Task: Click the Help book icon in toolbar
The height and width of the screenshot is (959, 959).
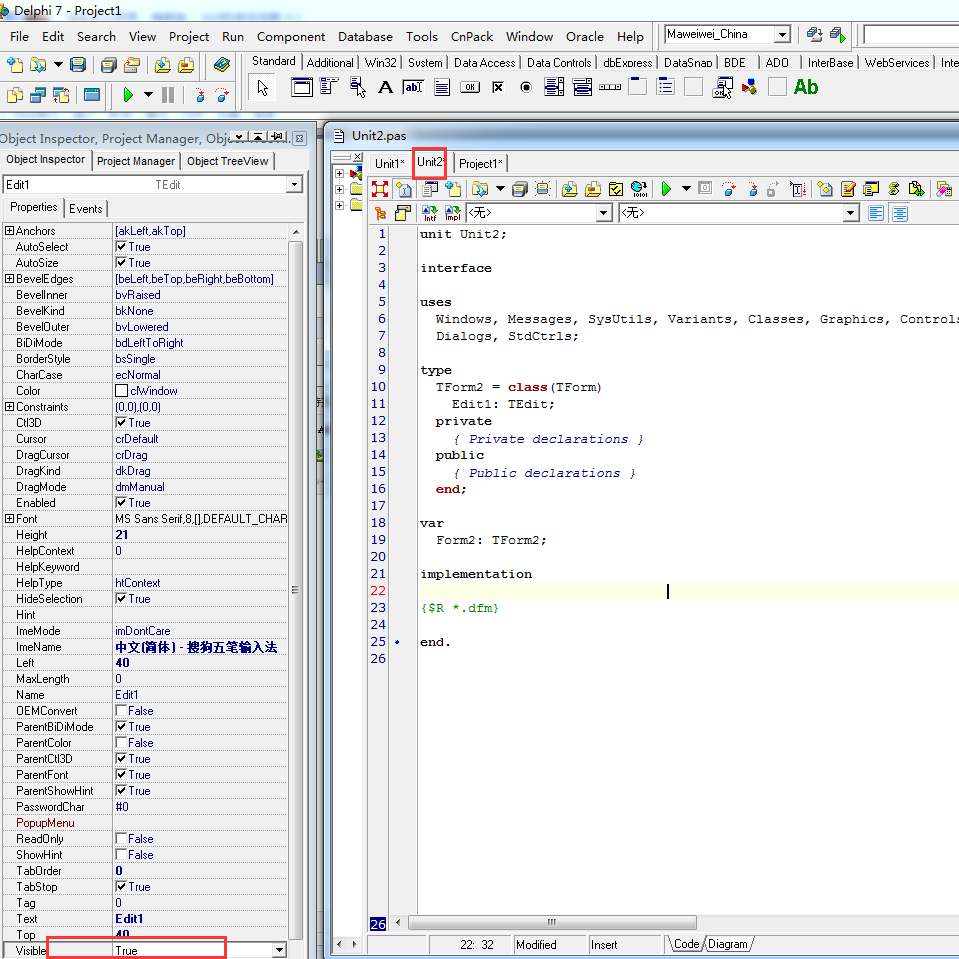Action: click(221, 64)
